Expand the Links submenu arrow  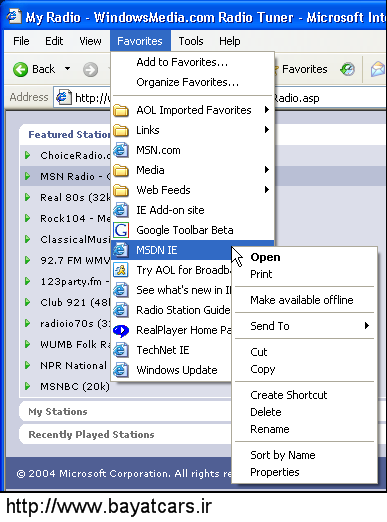click(266, 129)
